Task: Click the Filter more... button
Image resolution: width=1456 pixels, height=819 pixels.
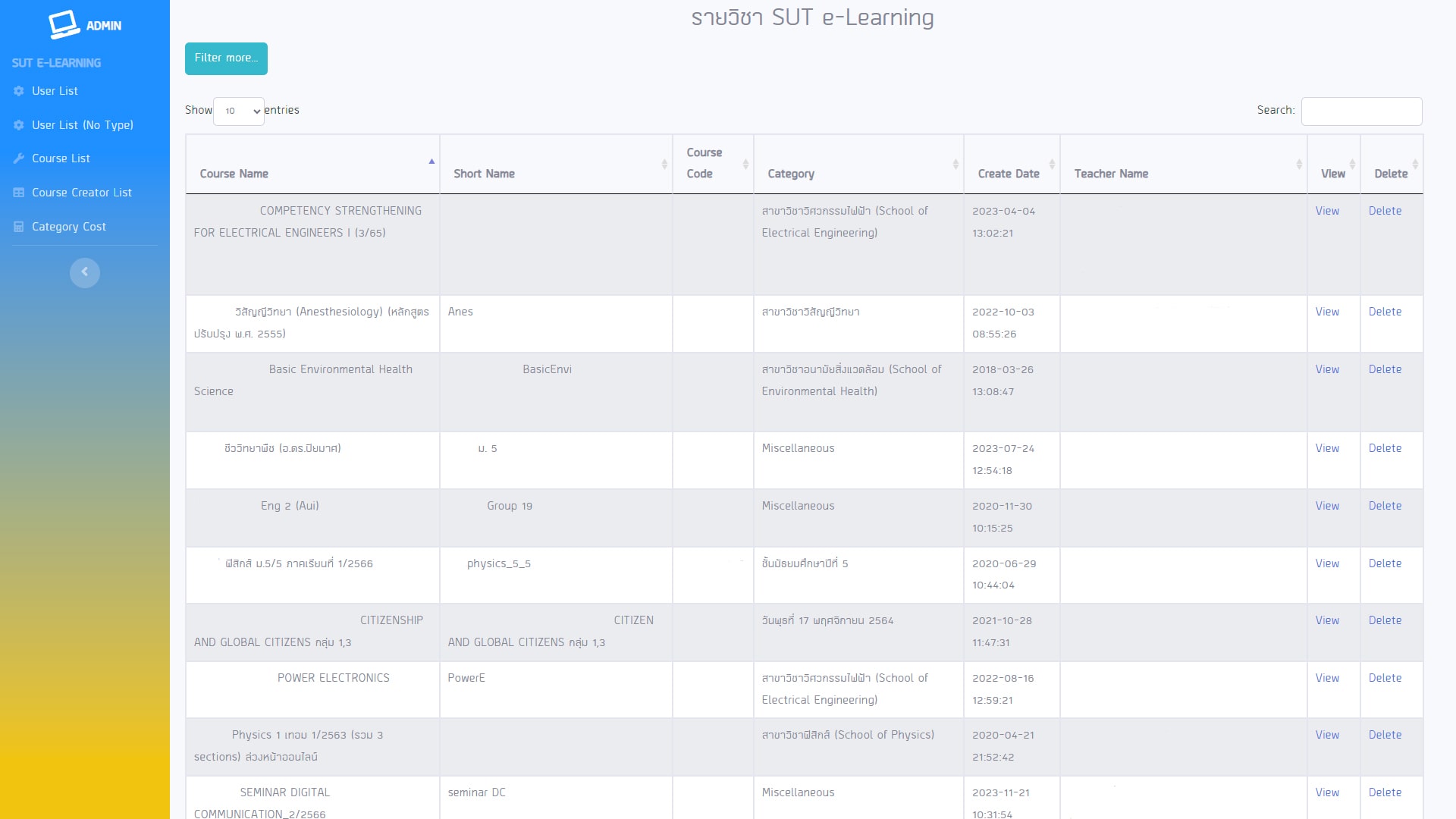Action: pyautogui.click(x=226, y=58)
